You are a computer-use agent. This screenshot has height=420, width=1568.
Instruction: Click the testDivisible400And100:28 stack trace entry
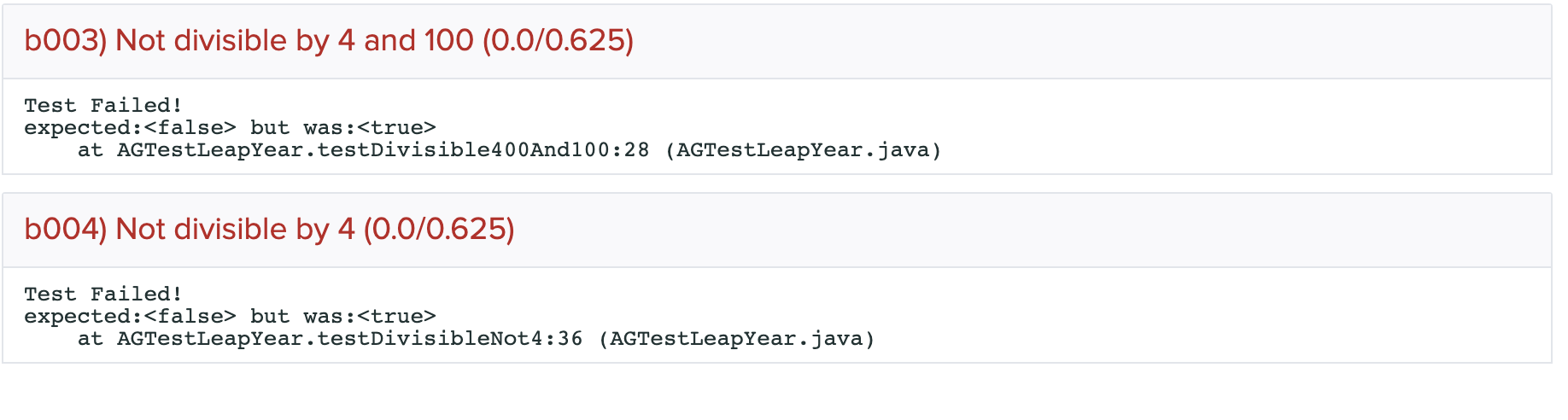coord(383,150)
